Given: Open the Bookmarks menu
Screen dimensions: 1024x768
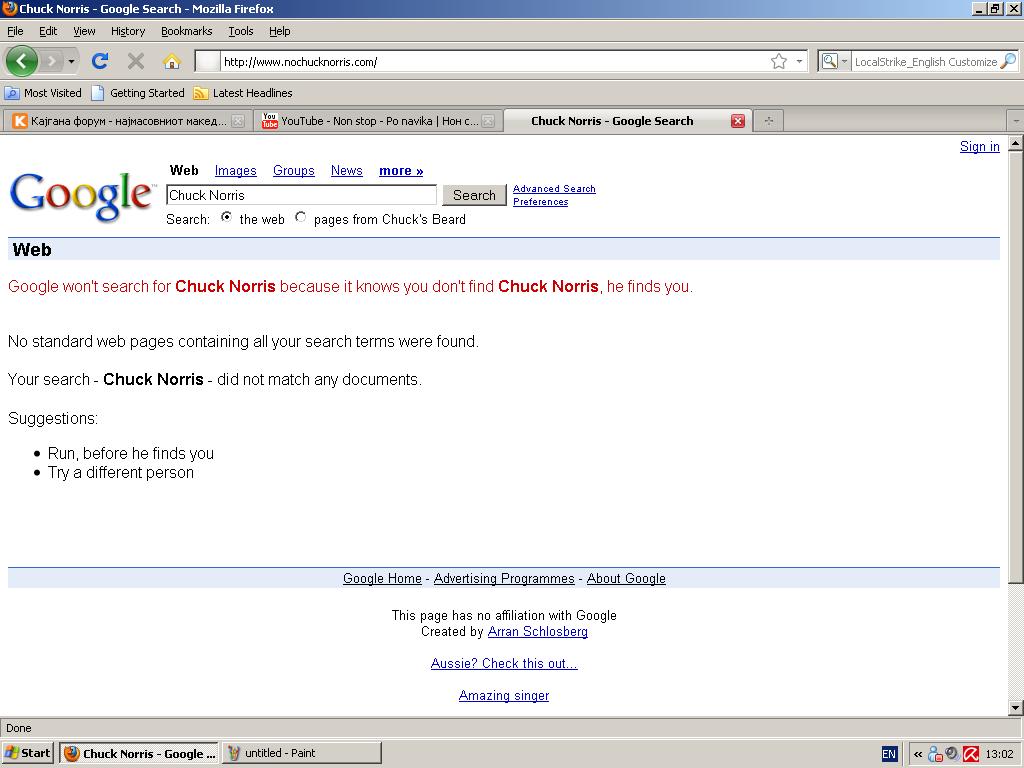Looking at the screenshot, I should click(x=187, y=31).
